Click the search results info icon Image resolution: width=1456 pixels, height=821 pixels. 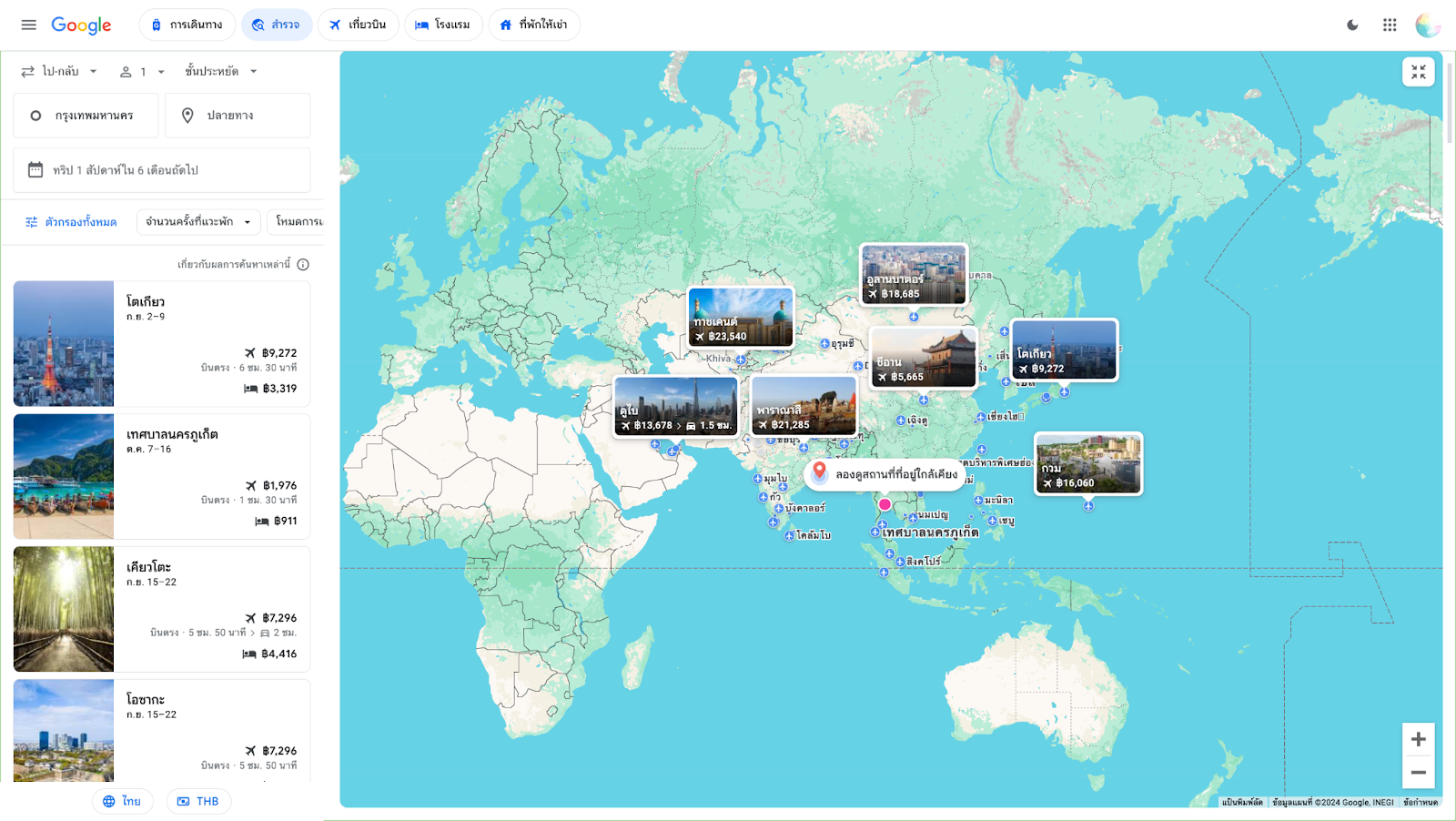coord(303,265)
